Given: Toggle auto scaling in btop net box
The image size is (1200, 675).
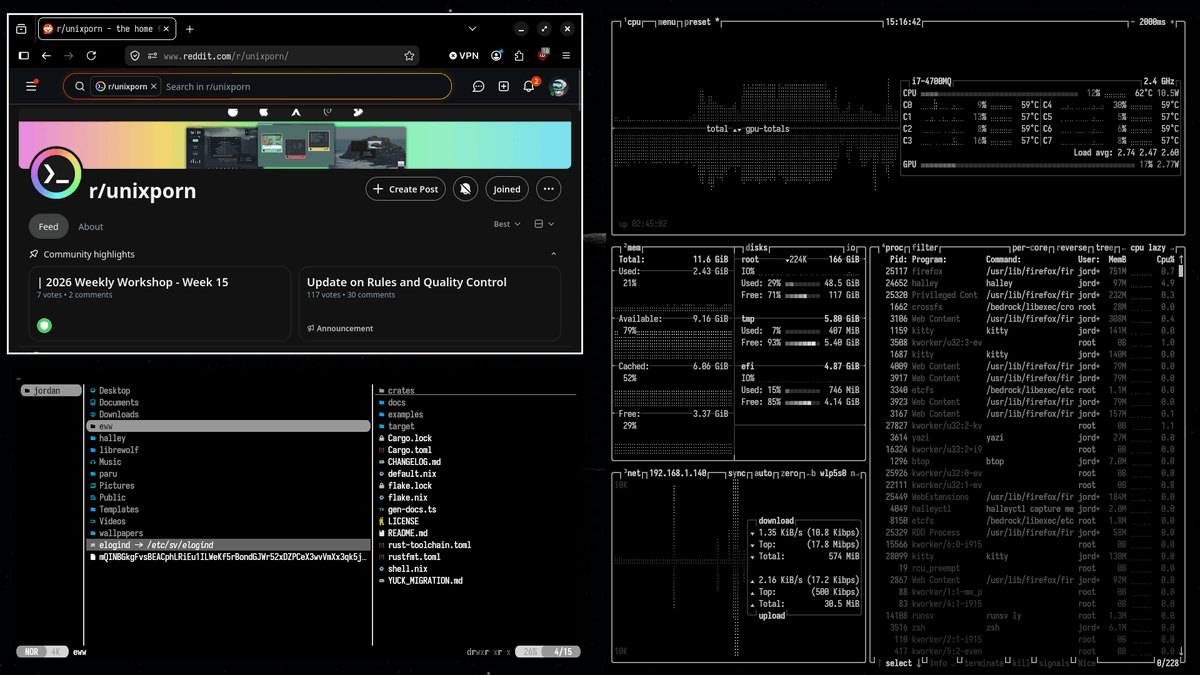Looking at the screenshot, I should [x=761, y=472].
